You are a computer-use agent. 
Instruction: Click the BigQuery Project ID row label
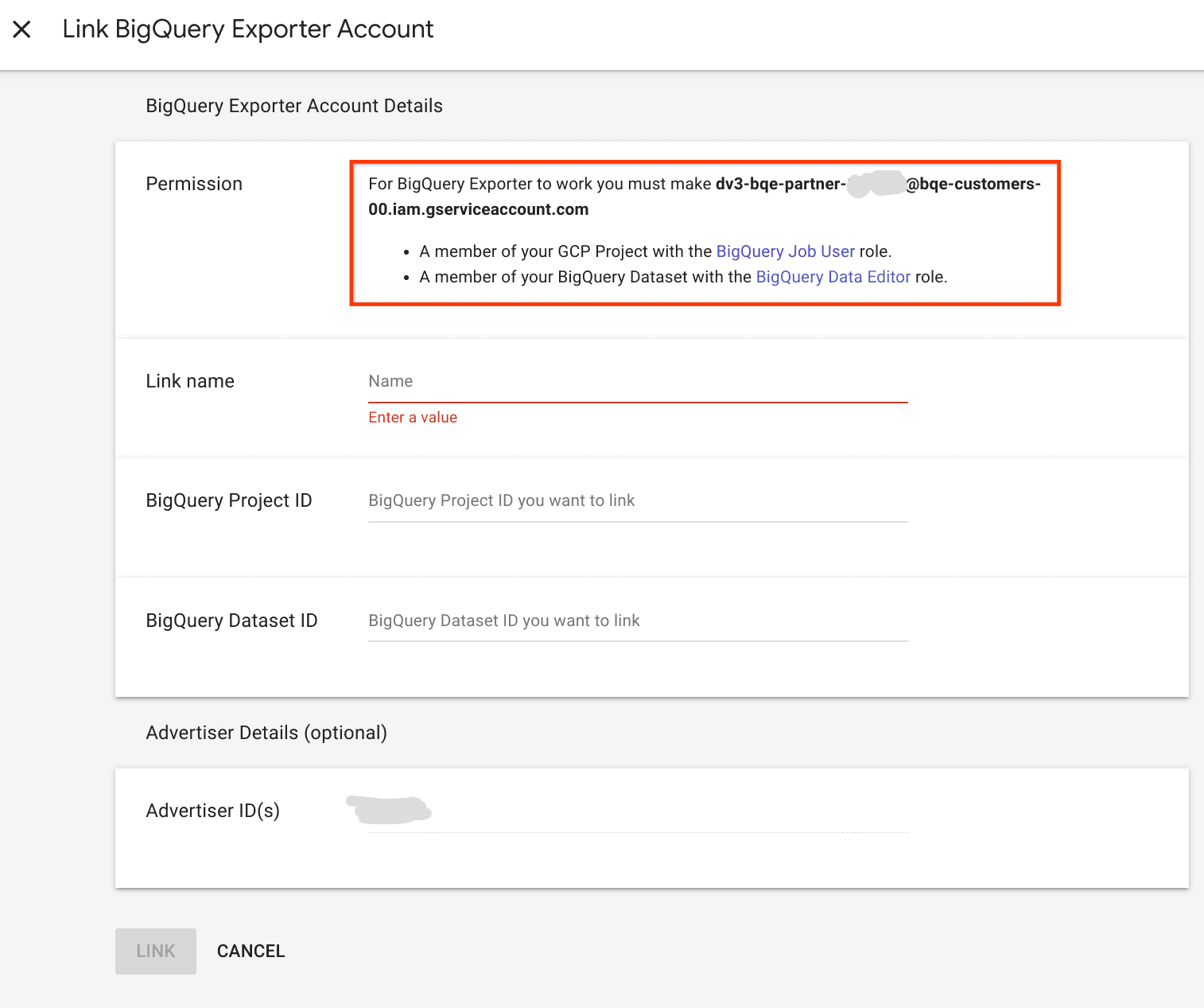pos(229,500)
